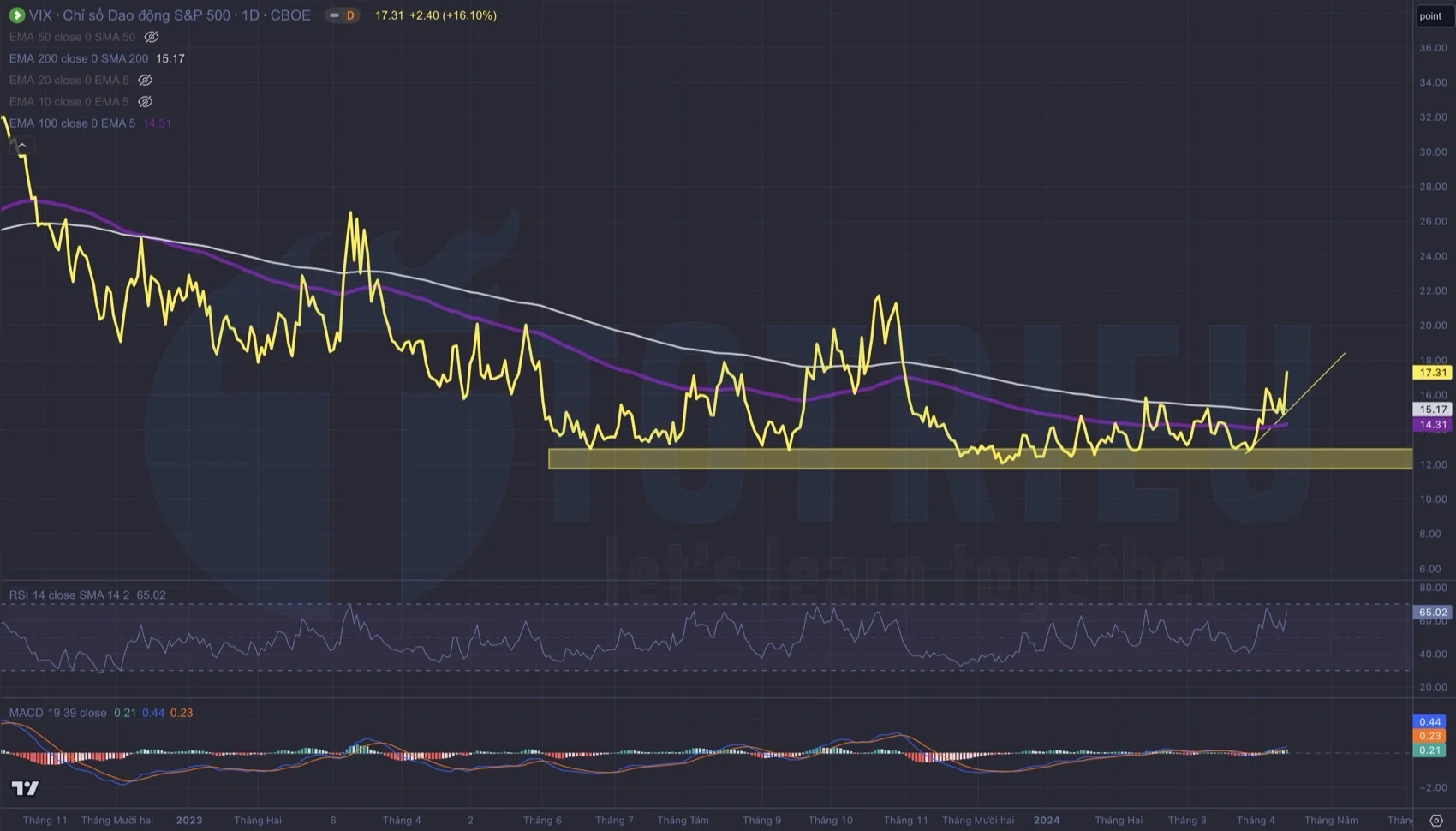Show the hidden EMA 50 indicator via eye icon

tap(152, 37)
